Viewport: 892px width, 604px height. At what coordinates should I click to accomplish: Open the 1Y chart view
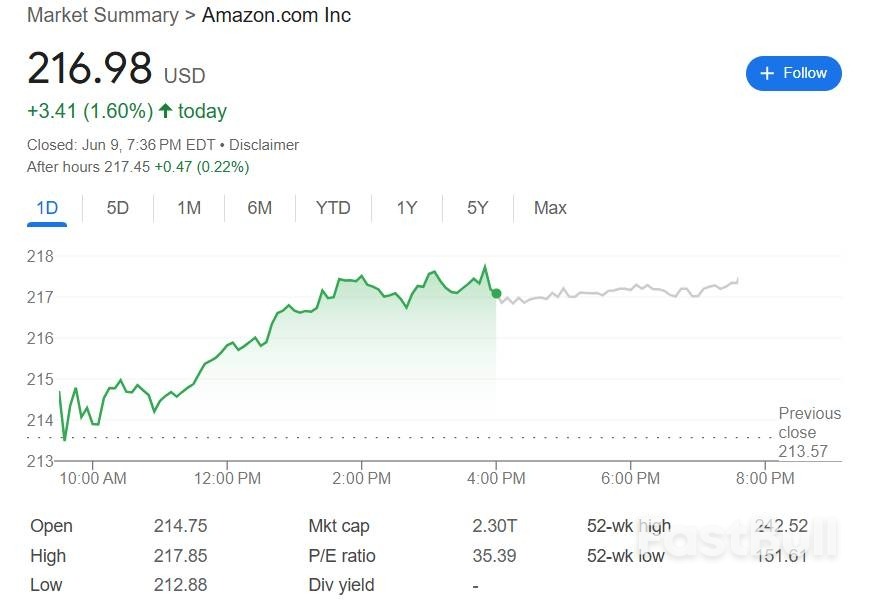[x=406, y=208]
